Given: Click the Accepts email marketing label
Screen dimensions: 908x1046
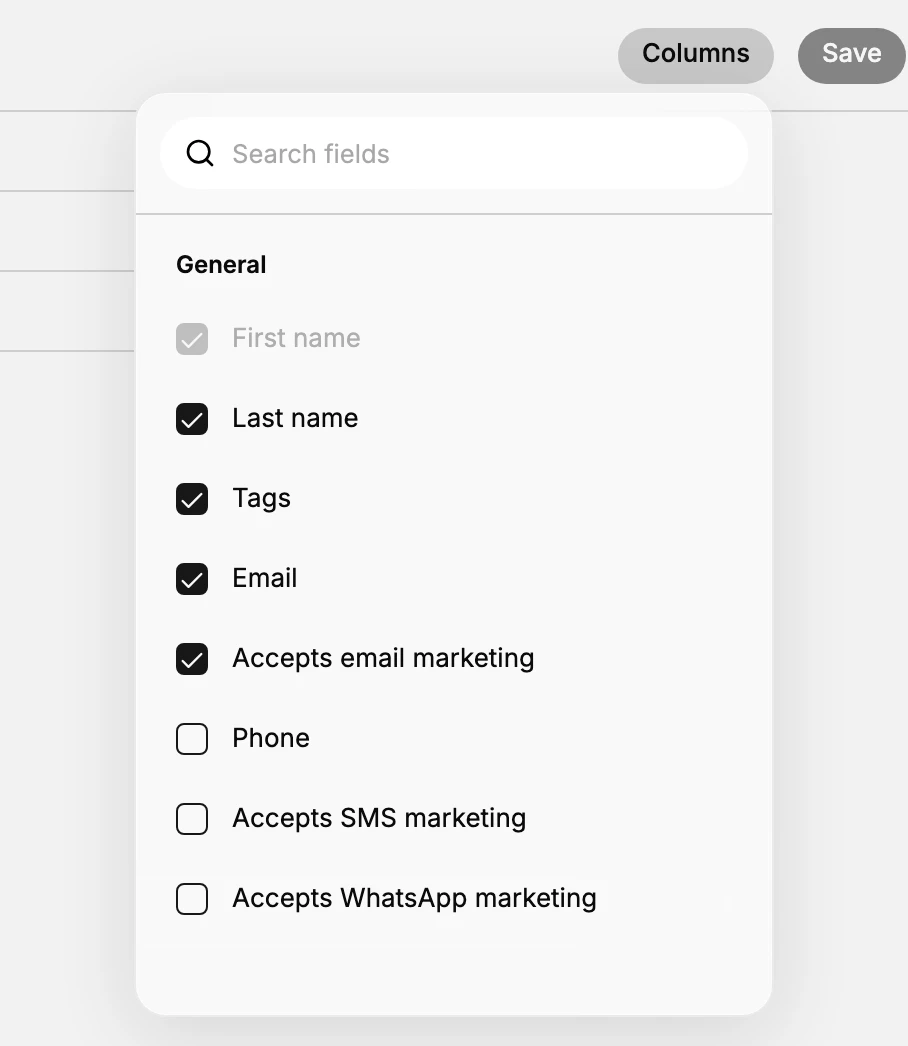Looking at the screenshot, I should pyautogui.click(x=383, y=659).
